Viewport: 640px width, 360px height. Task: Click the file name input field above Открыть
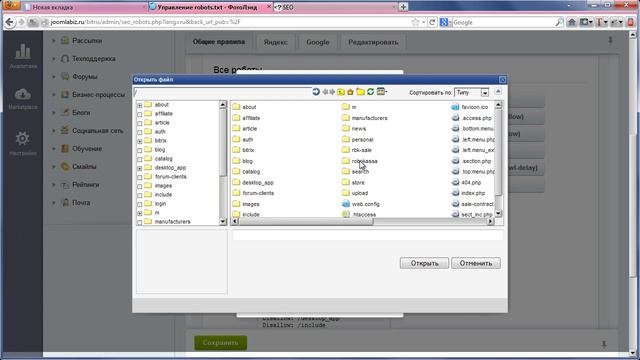(368, 236)
